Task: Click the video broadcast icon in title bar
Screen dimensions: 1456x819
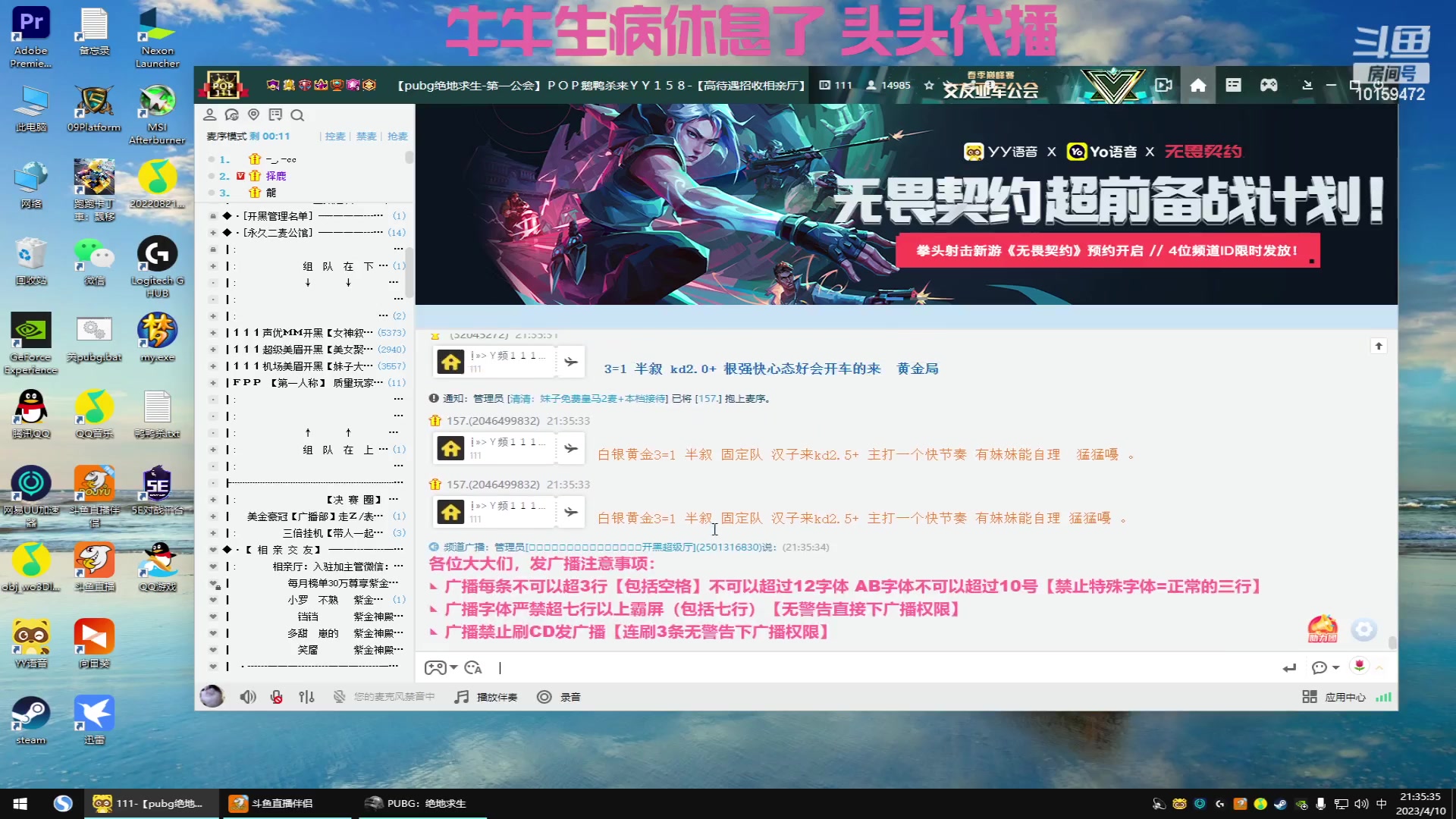Action: coord(1163,85)
